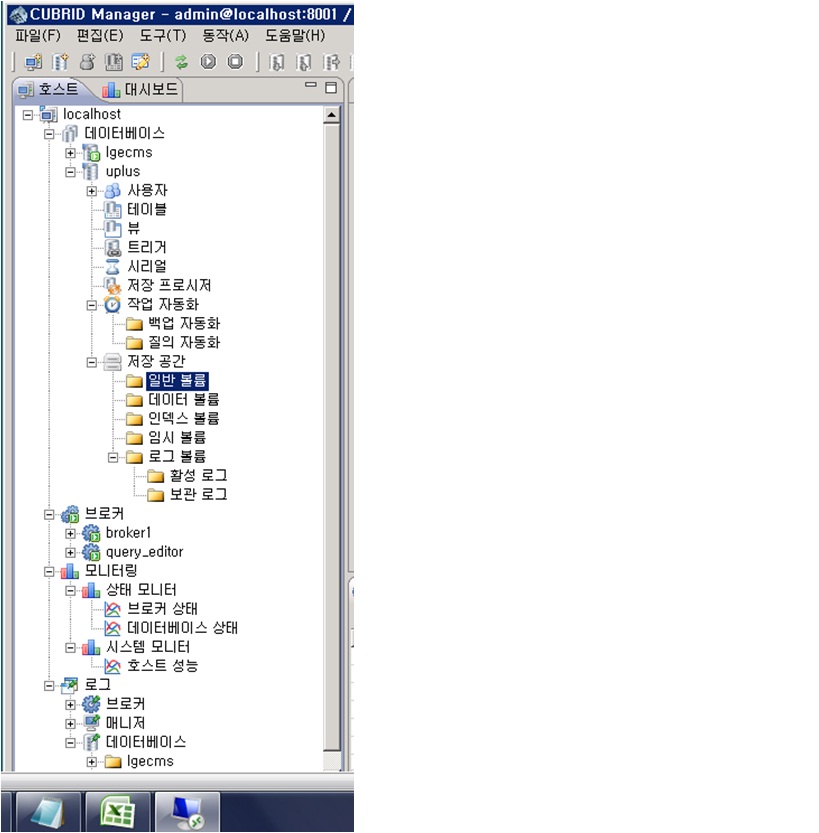The image size is (819, 833).
Task: Click the 테이블 table icon in tree
Action: pyautogui.click(x=112, y=210)
